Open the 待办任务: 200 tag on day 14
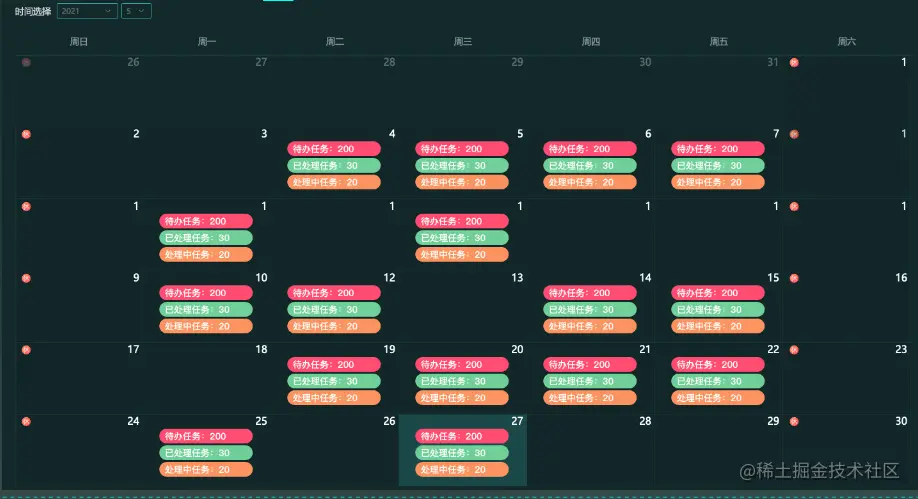This screenshot has height=499, width=918. pos(590,293)
